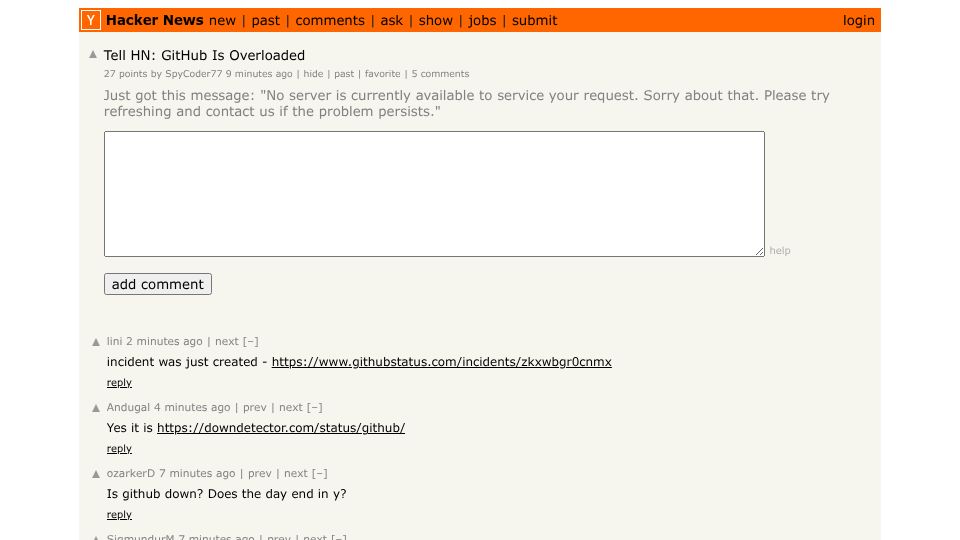Open the 'new' page in the header
Screen dimensions: 960x540
(x=222, y=21)
